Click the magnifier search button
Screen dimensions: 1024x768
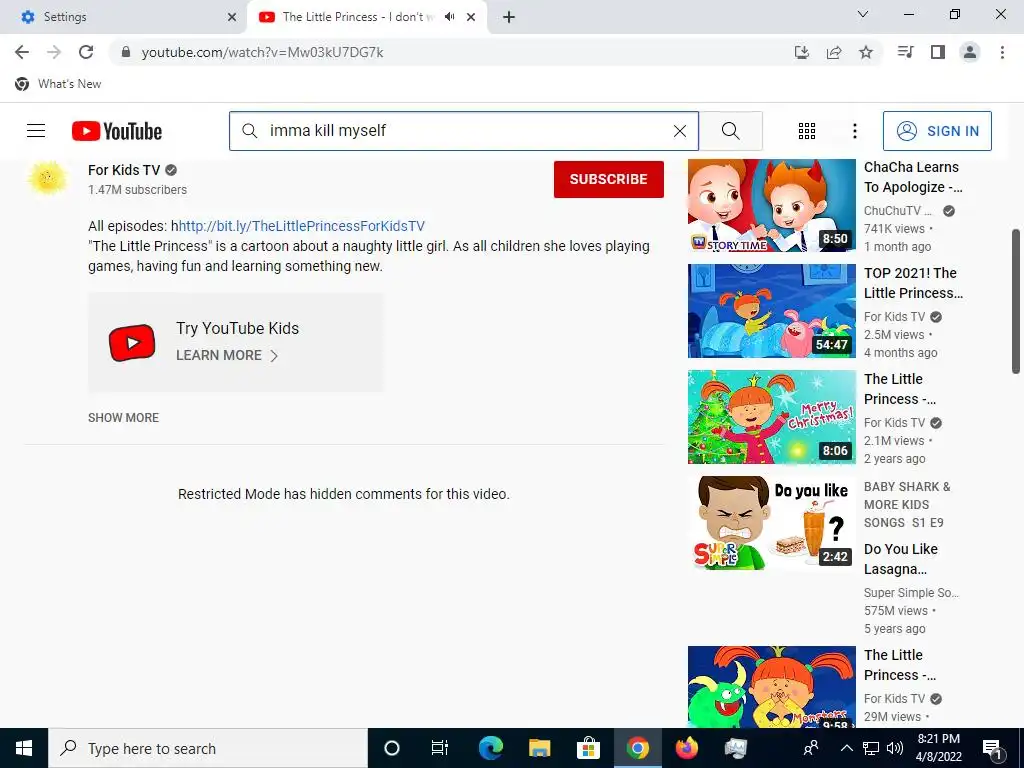click(x=731, y=131)
